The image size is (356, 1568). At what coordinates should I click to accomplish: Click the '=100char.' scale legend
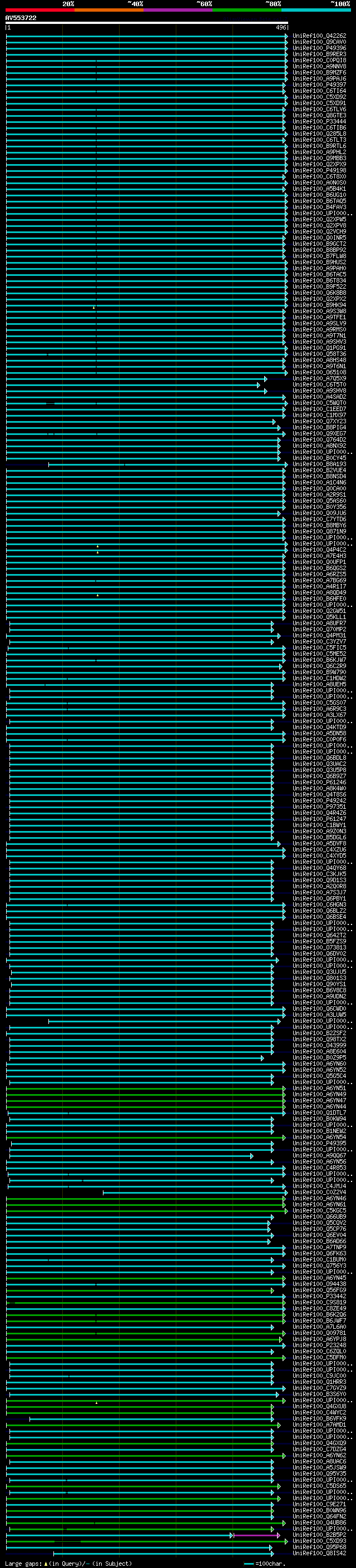[x=265, y=1563]
